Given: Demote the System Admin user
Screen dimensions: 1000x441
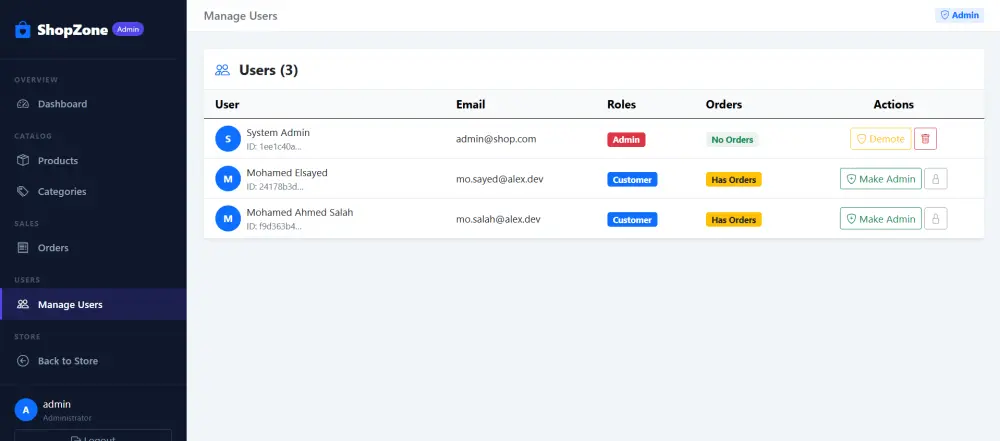Looking at the screenshot, I should 880,138.
